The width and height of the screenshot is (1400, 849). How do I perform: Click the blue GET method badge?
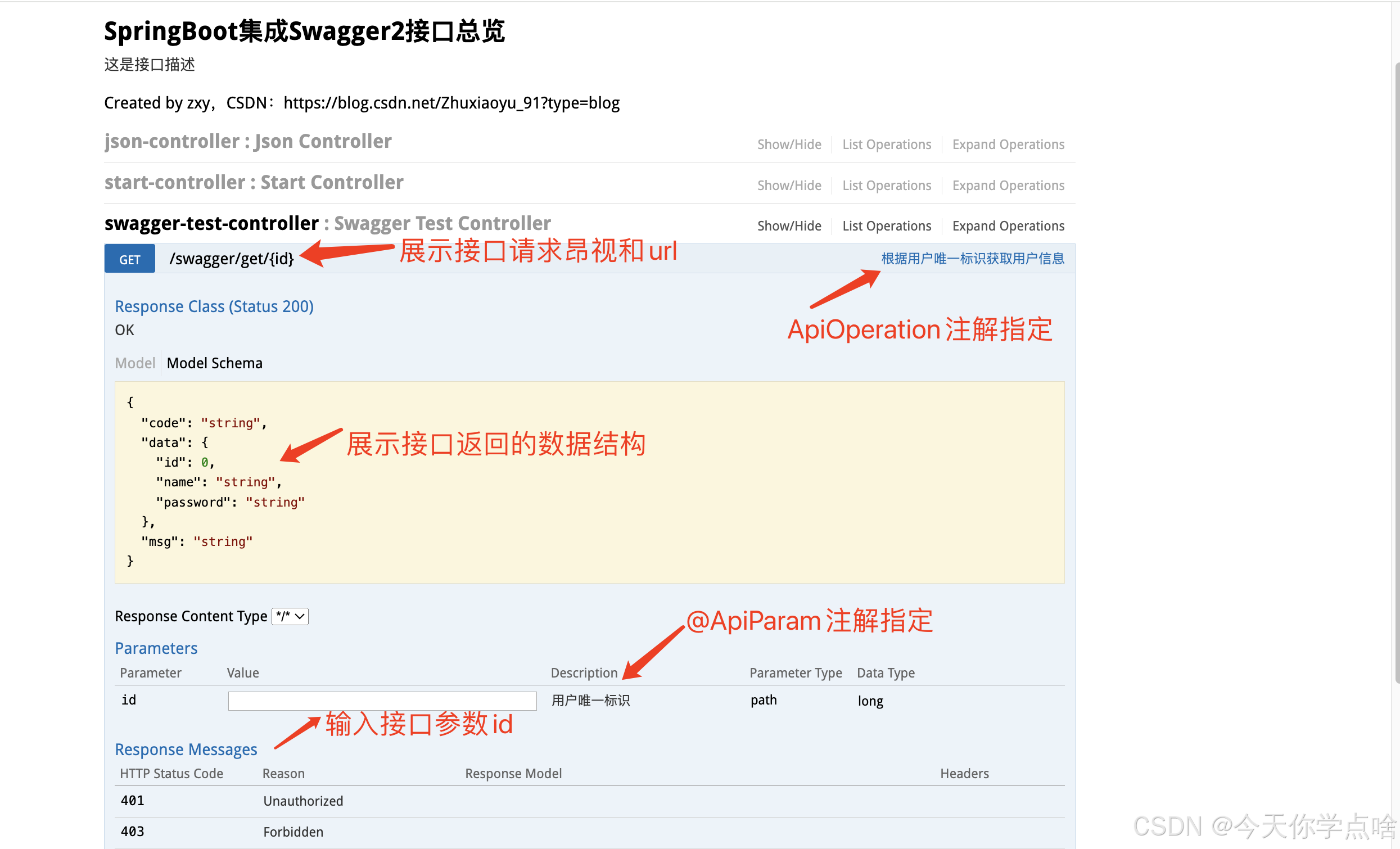click(x=129, y=259)
